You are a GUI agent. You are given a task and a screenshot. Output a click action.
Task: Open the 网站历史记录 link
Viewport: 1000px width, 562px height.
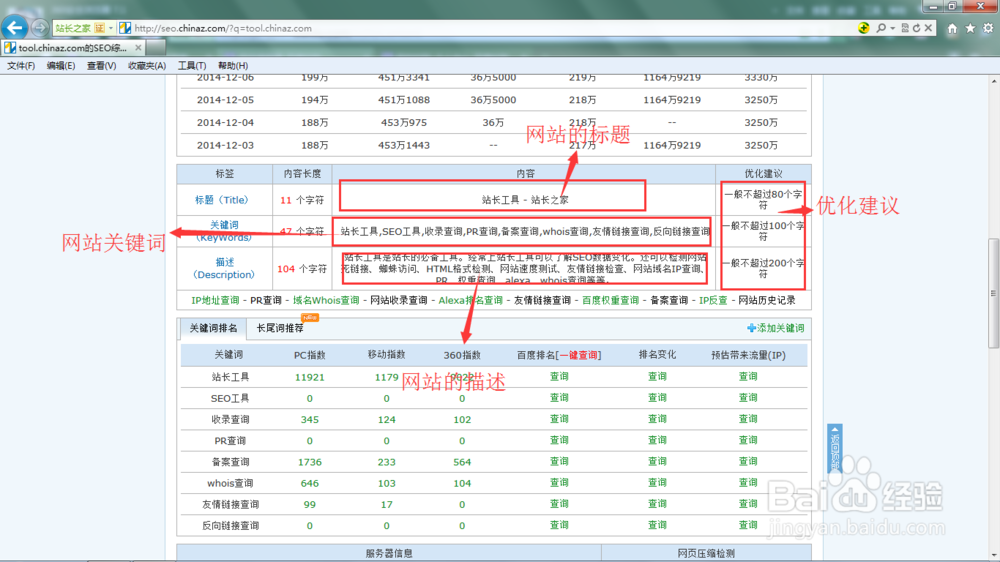click(767, 300)
